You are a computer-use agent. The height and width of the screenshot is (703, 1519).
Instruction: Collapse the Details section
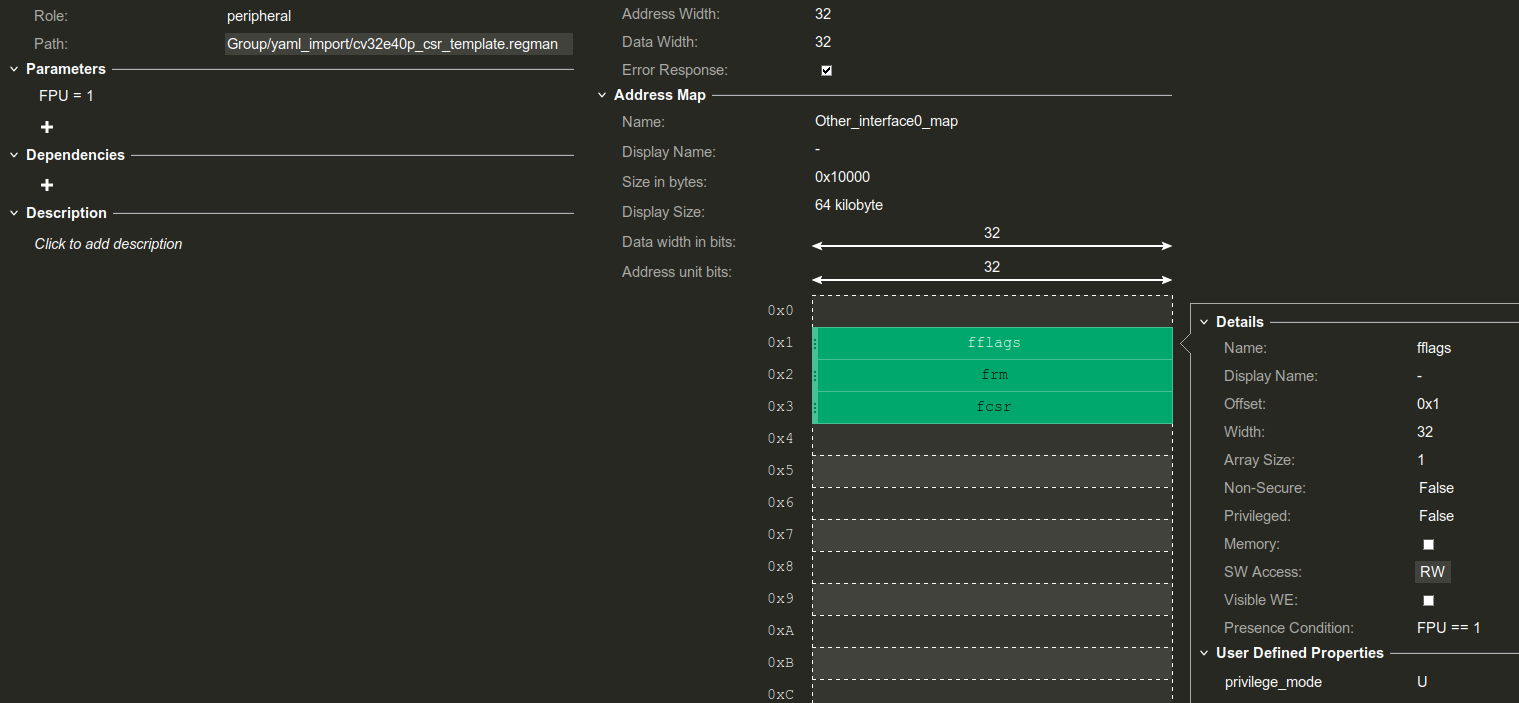point(1204,322)
